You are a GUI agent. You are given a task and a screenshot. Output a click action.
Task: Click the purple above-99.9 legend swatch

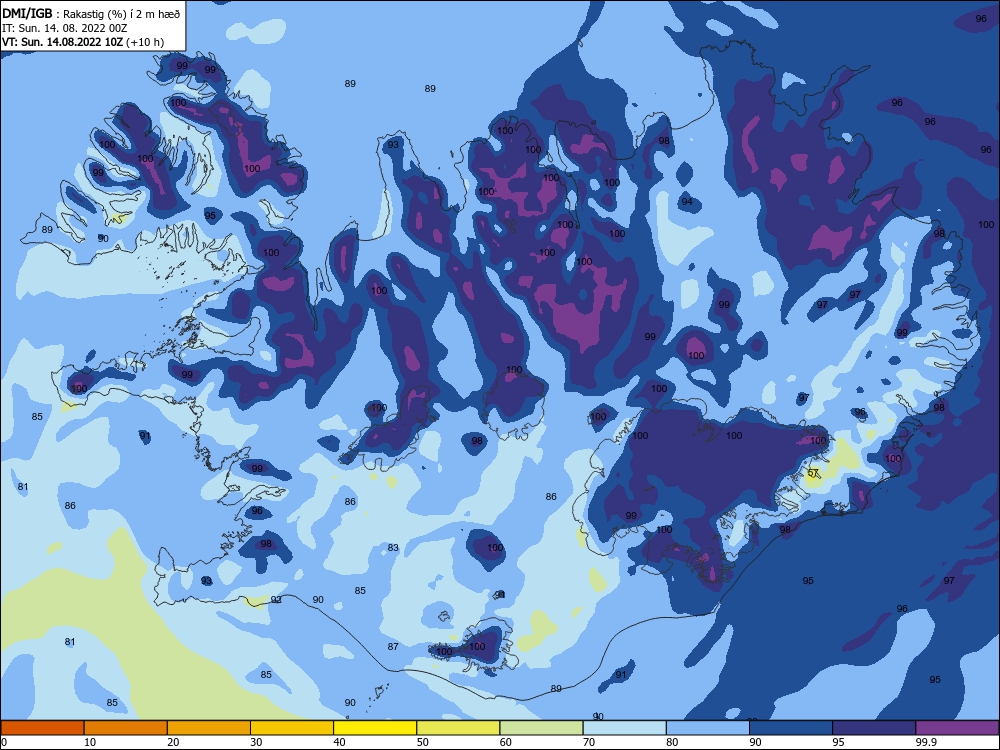click(x=957, y=728)
